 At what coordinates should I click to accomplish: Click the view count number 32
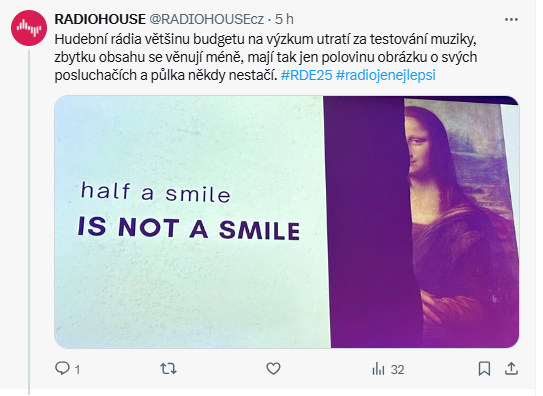coord(398,370)
